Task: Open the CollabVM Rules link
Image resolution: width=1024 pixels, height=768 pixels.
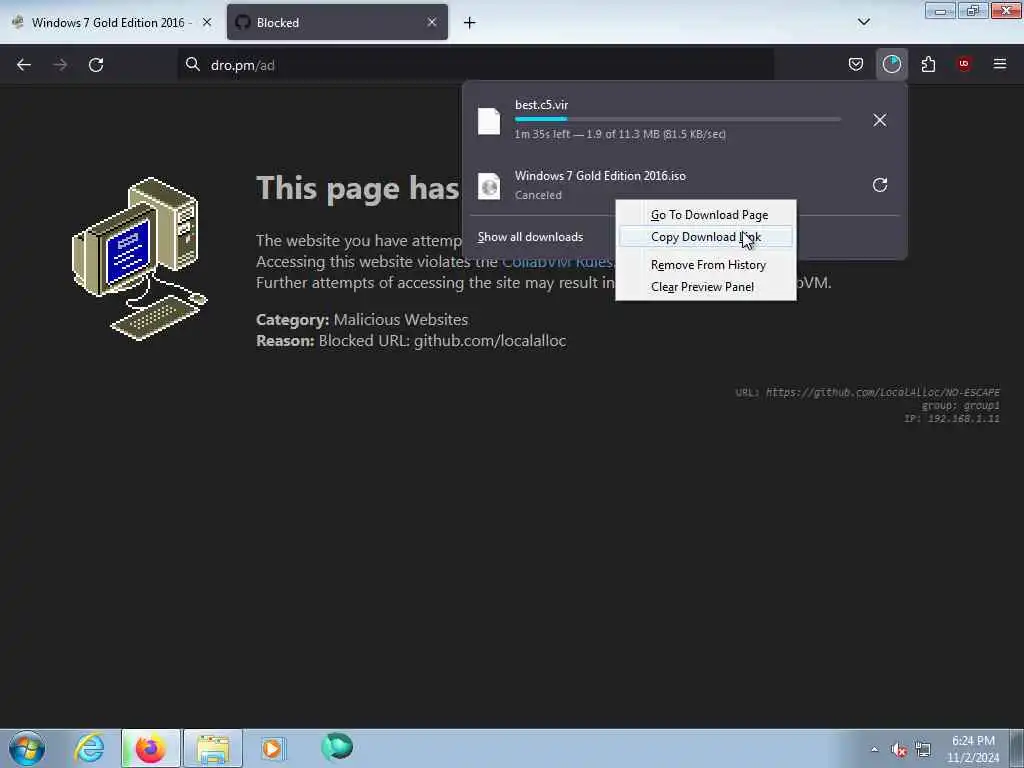Action: click(557, 262)
